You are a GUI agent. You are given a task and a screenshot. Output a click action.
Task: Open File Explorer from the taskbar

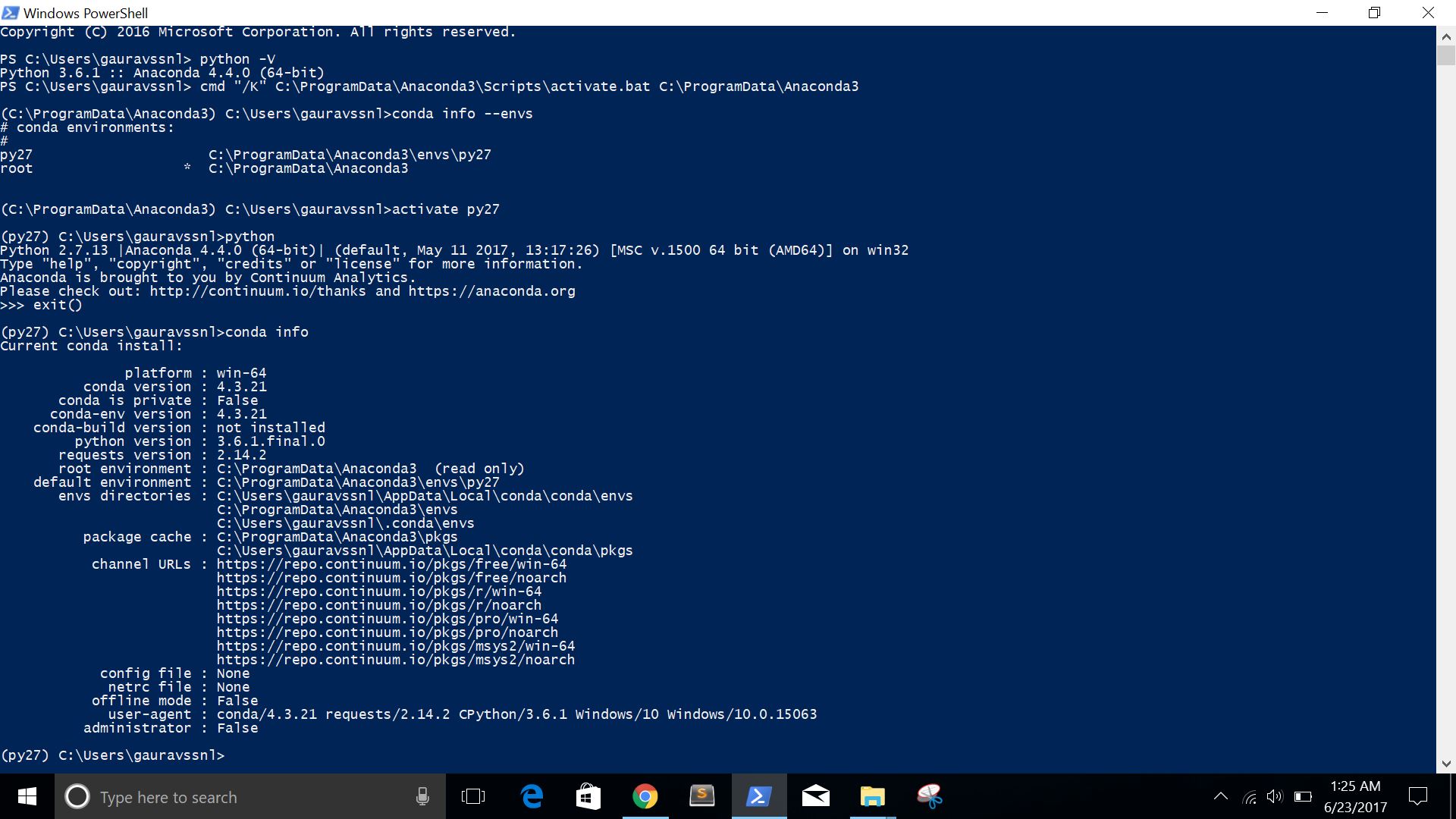tap(873, 796)
